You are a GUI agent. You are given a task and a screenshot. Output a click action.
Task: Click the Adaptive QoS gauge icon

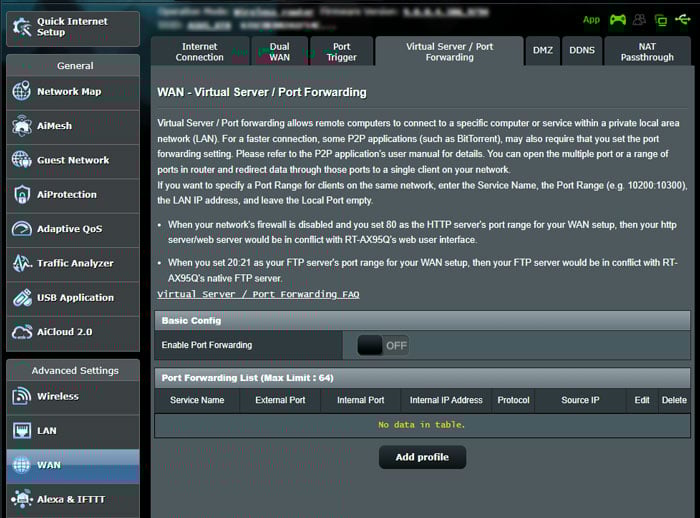click(x=21, y=229)
